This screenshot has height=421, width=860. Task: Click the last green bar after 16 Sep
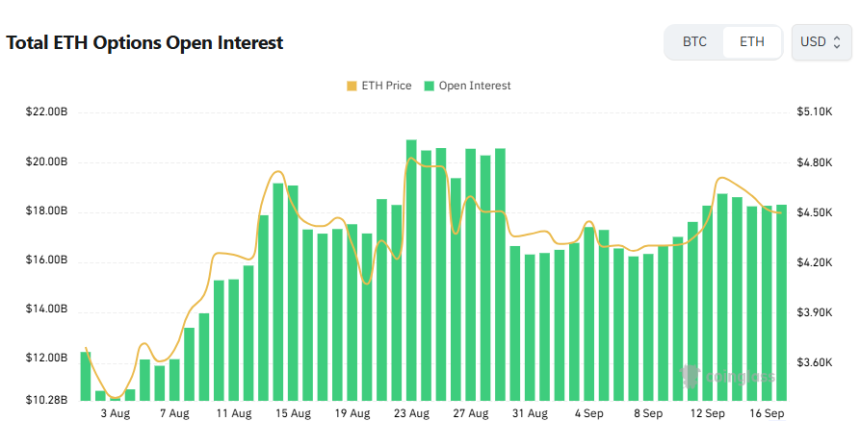(x=782, y=303)
